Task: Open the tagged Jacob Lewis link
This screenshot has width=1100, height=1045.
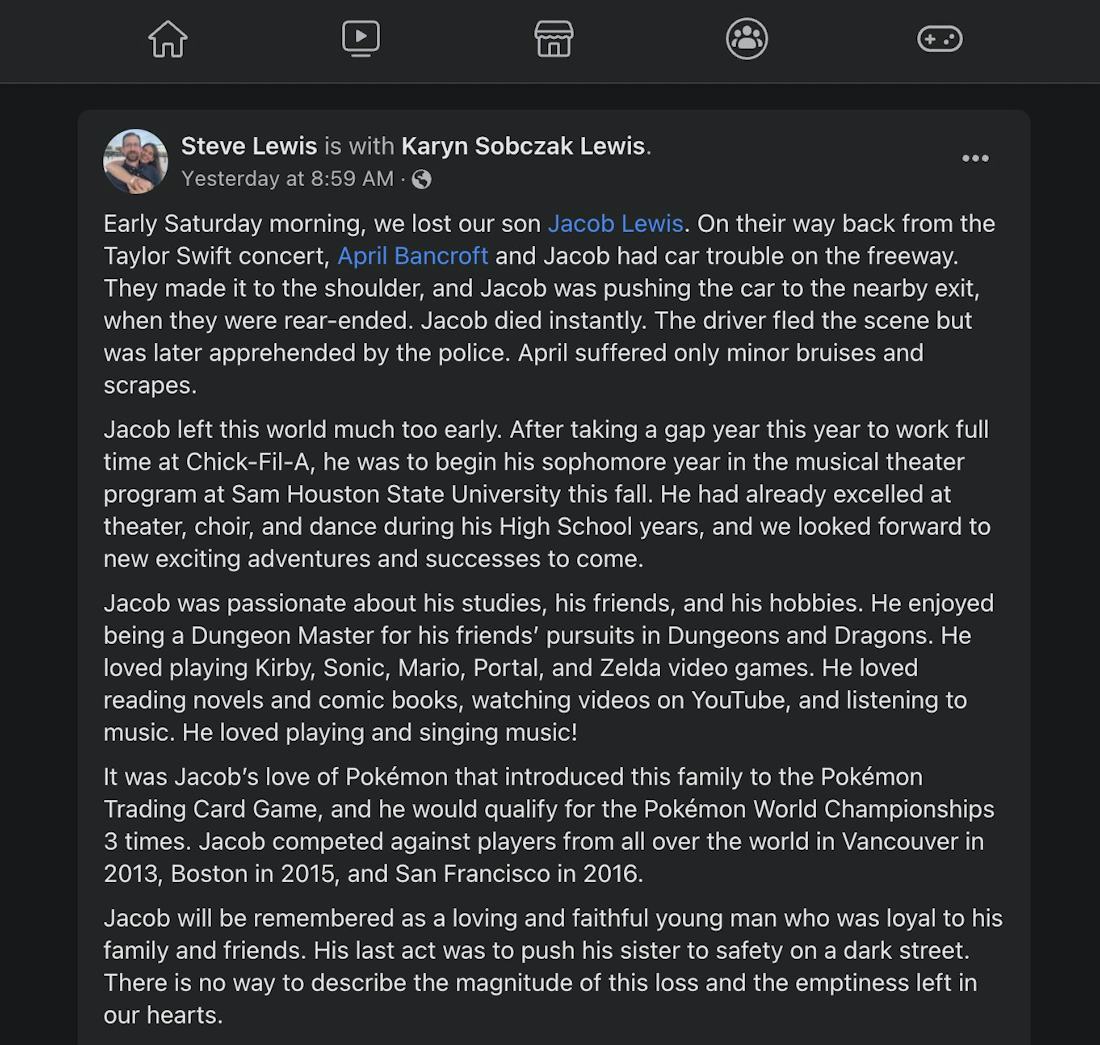Action: tap(615, 224)
